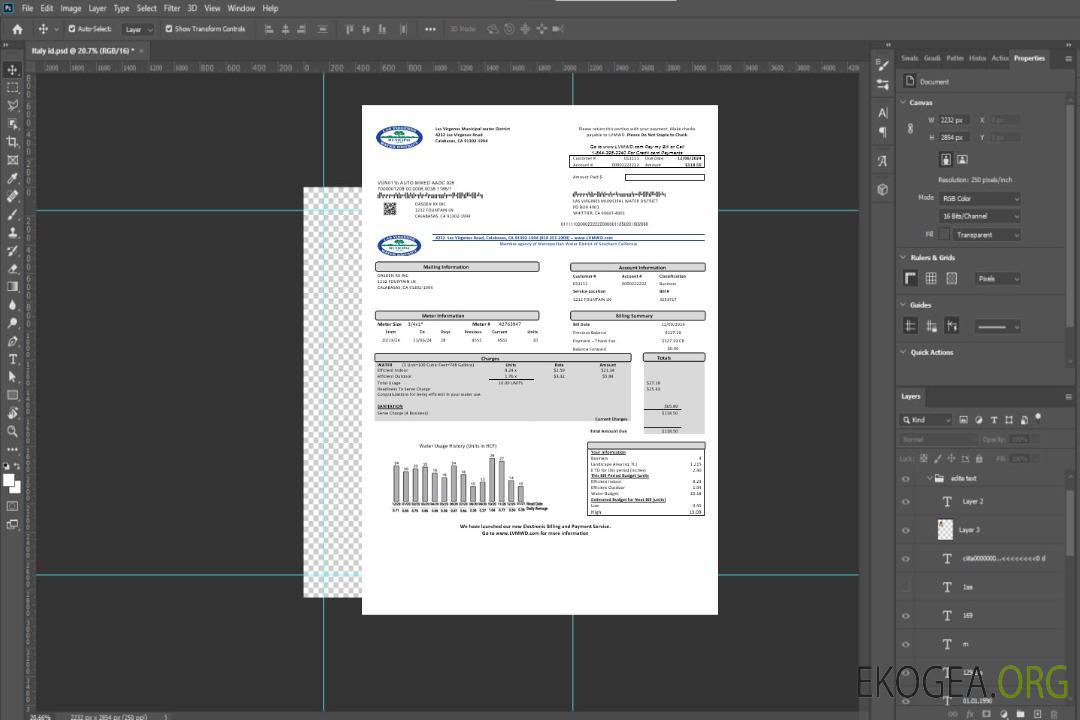Viewport: 1080px width, 720px height.
Task: Toggle Quick Mask mode icon
Action: [12, 506]
